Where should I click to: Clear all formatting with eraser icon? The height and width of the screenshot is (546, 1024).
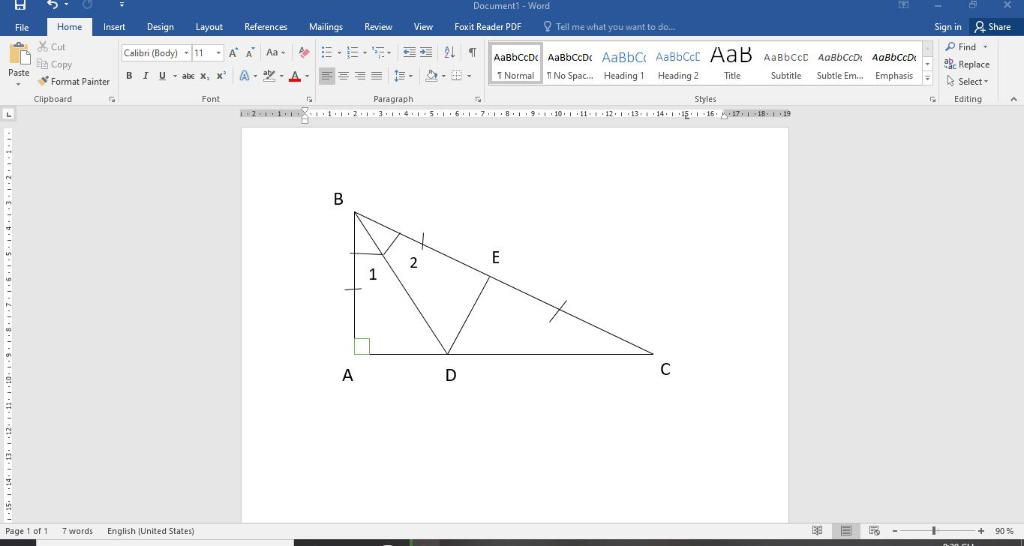tap(304, 53)
